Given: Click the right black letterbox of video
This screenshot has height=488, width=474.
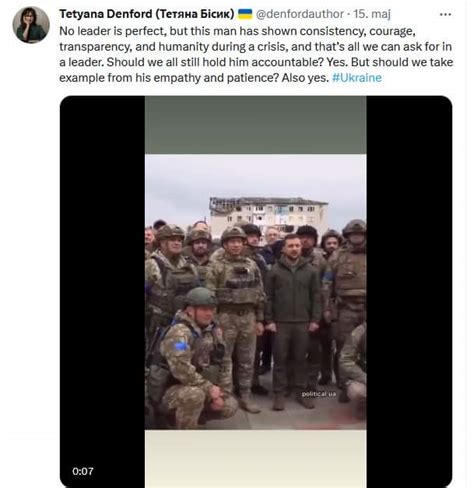Looking at the screenshot, I should coord(409,291).
